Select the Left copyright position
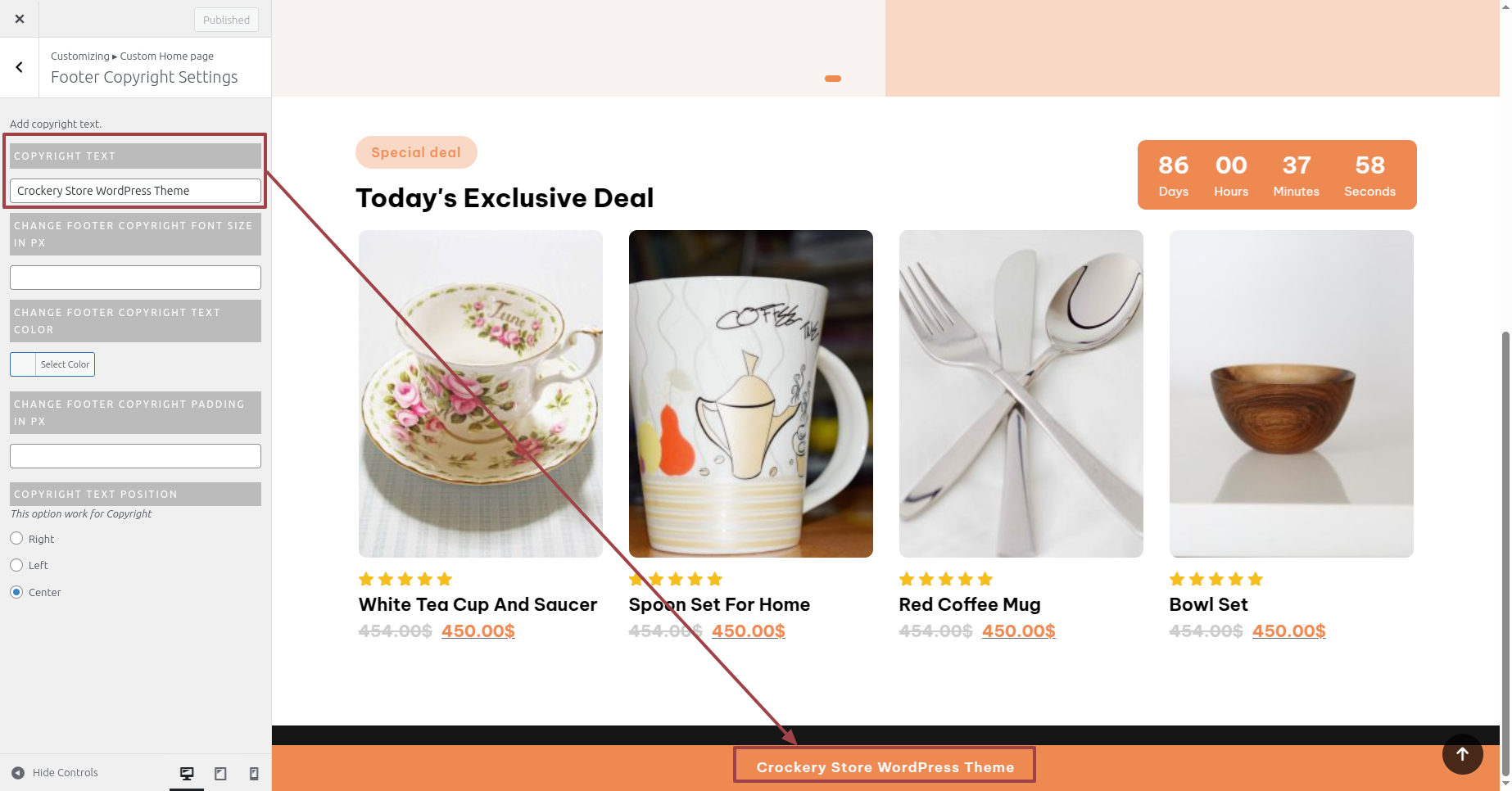 pos(16,565)
